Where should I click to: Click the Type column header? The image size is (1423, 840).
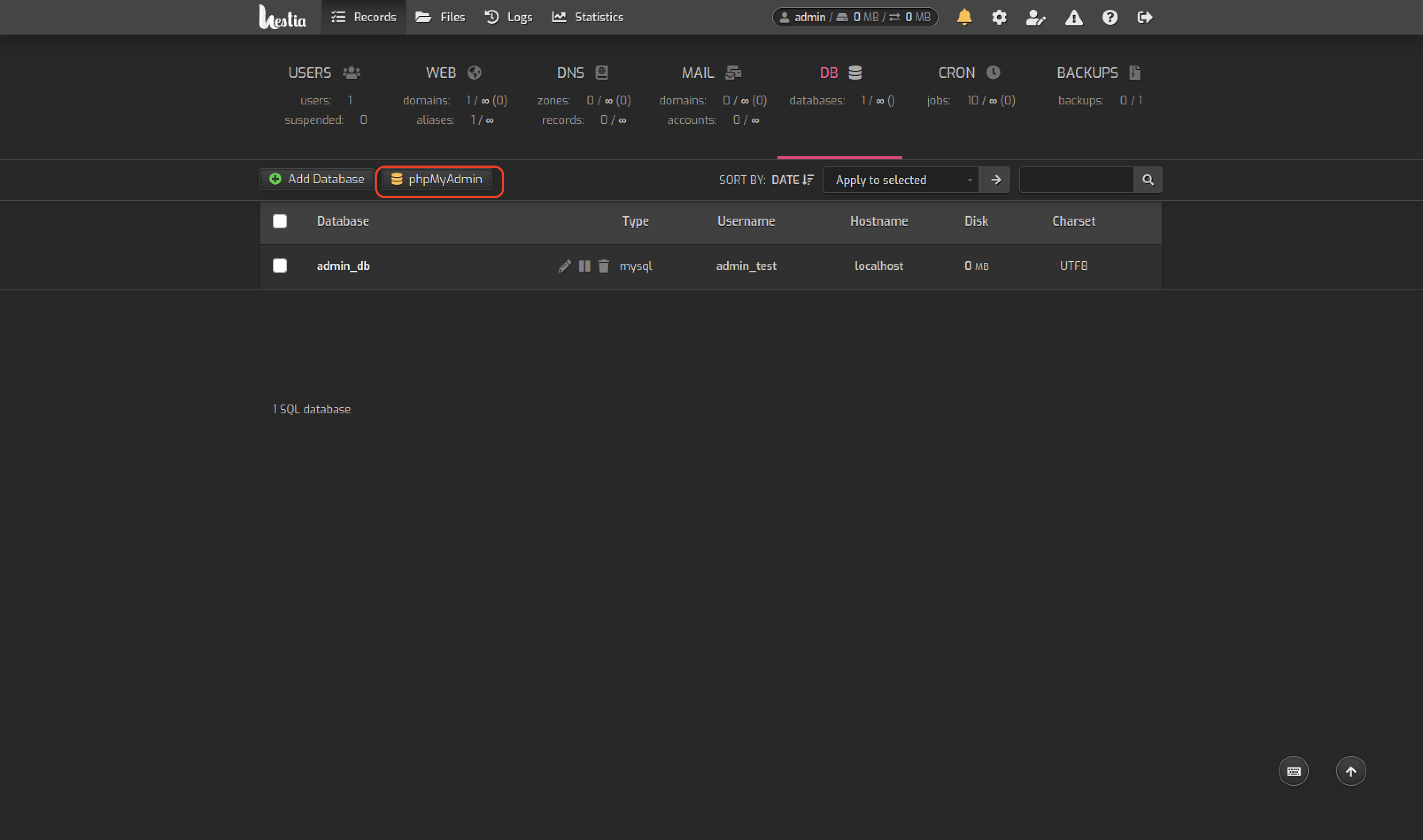(635, 221)
